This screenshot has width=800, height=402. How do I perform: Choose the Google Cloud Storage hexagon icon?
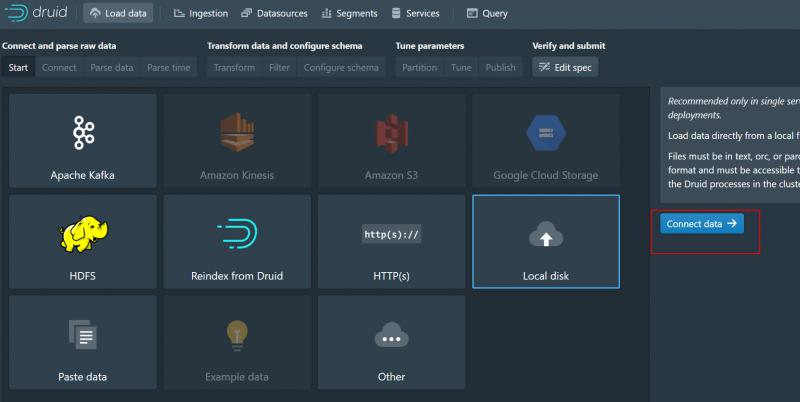pyautogui.click(x=545, y=133)
